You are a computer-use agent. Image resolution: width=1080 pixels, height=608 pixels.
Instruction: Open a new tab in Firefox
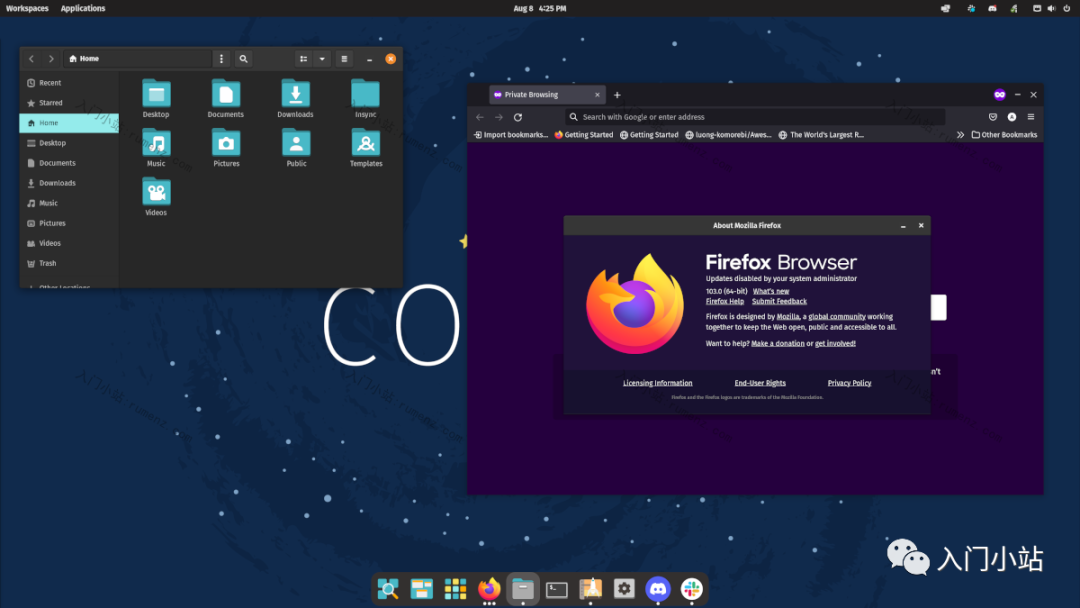coord(617,95)
